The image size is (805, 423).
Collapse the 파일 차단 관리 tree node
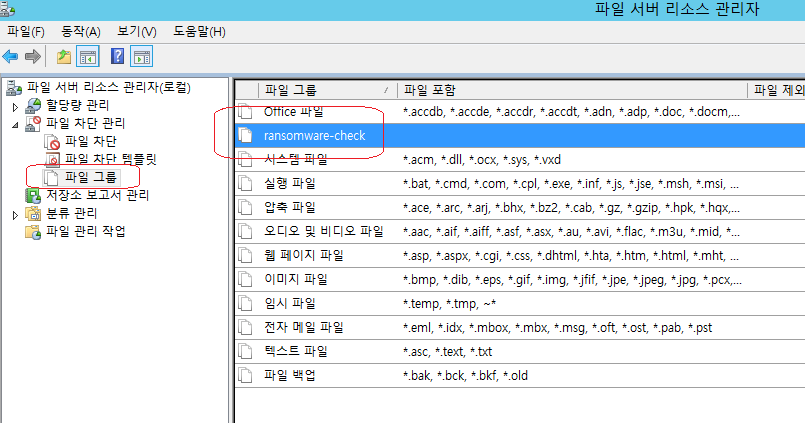coord(15,125)
